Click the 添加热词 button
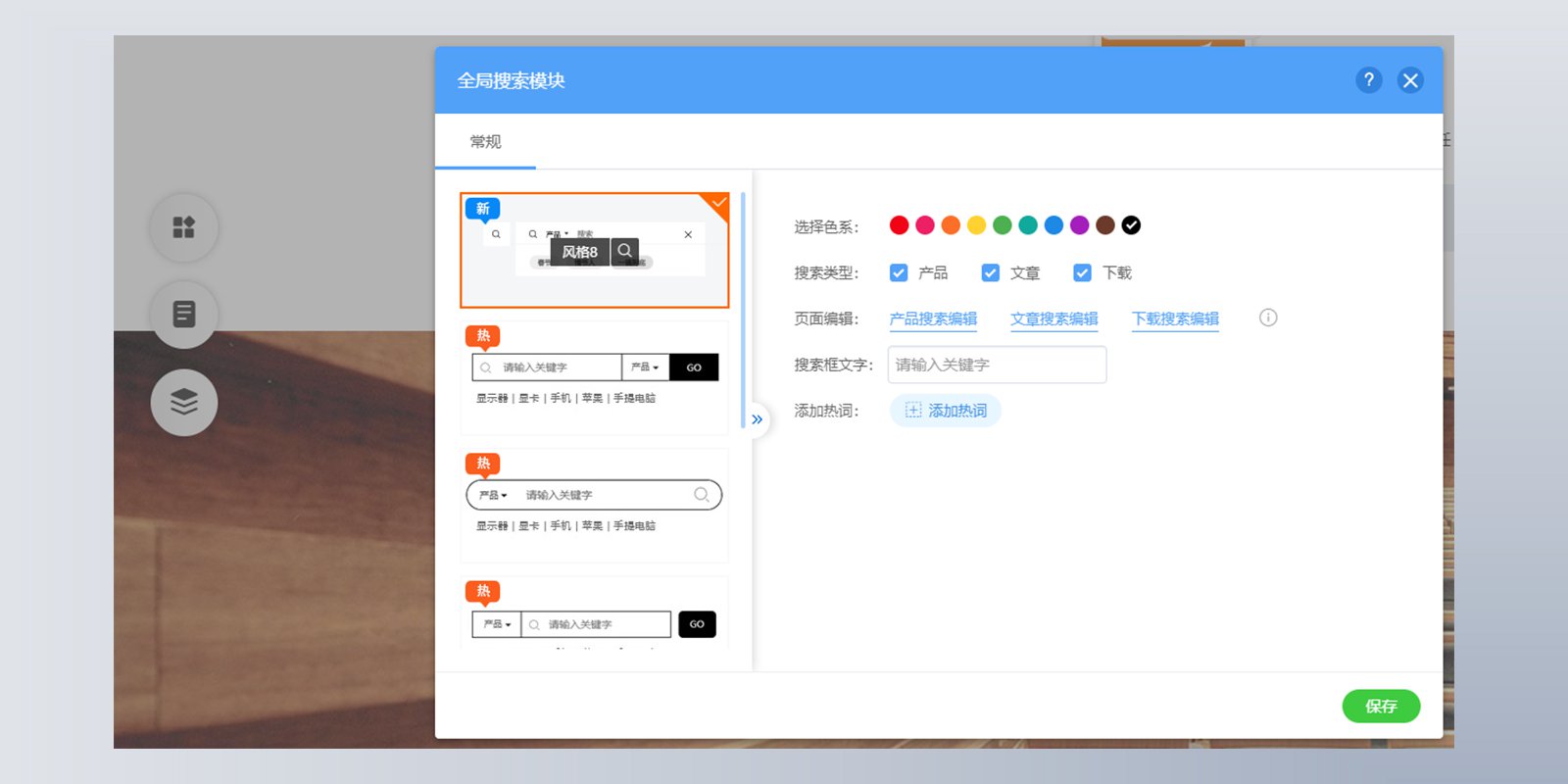 pos(946,411)
